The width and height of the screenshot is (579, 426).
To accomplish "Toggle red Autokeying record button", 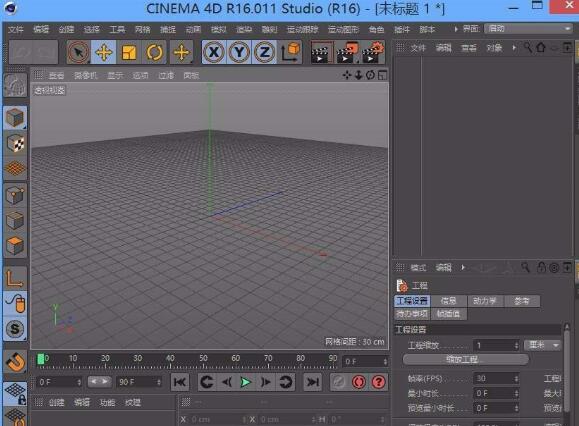I will (x=359, y=382).
